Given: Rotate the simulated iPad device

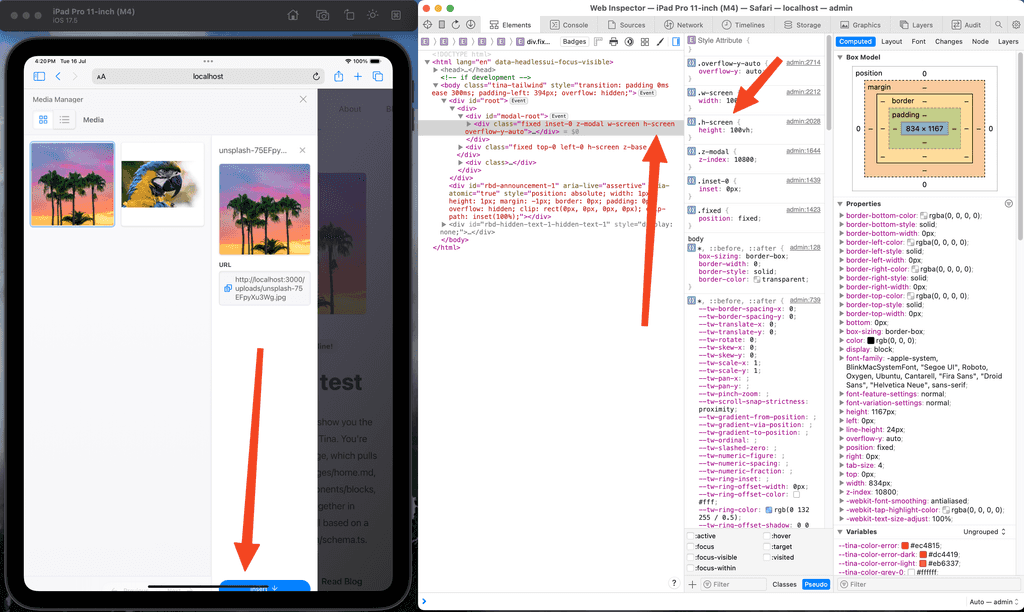Looking at the screenshot, I should (348, 15).
